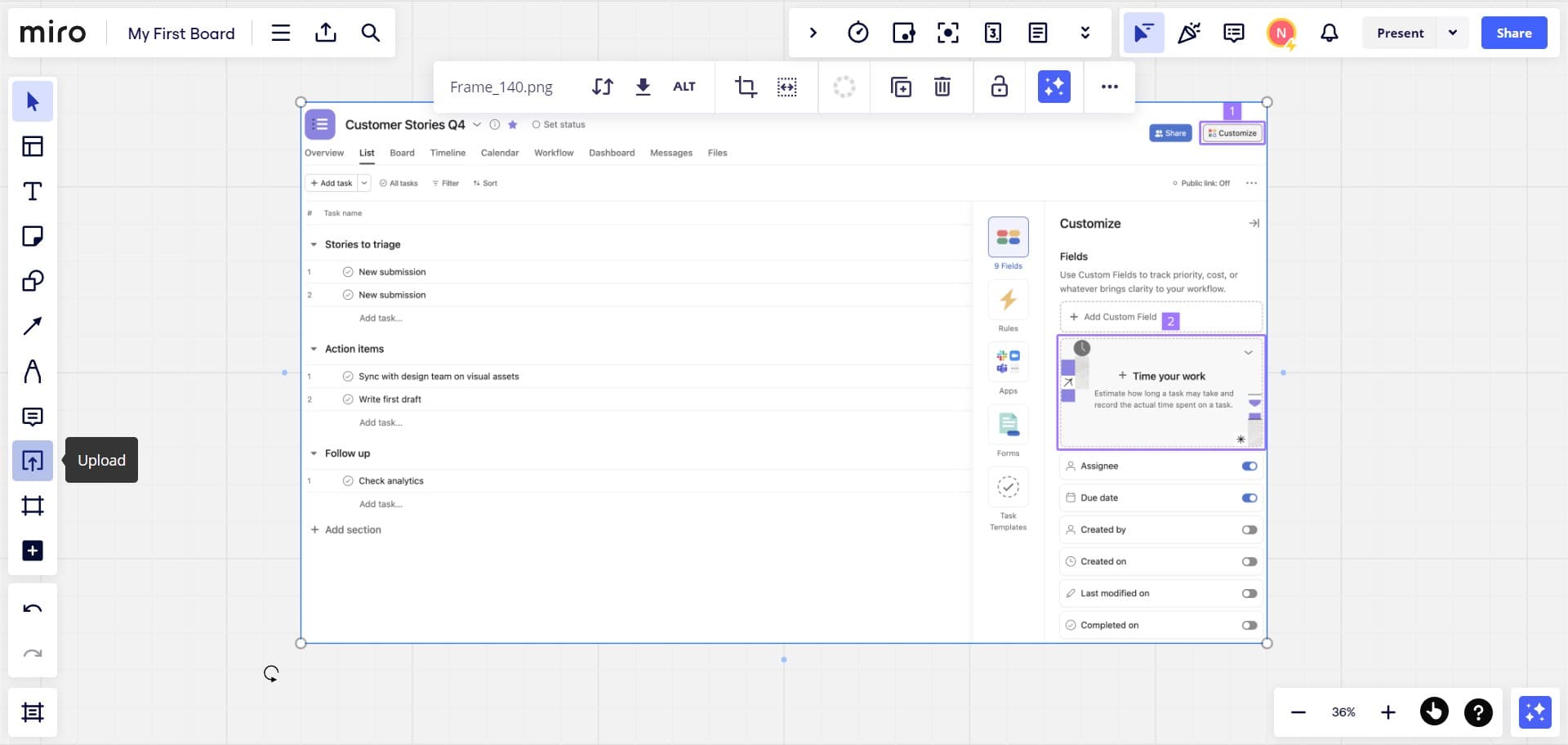Pick the Connection line arrow tool
This screenshot has height=745, width=1568.
[x=33, y=327]
